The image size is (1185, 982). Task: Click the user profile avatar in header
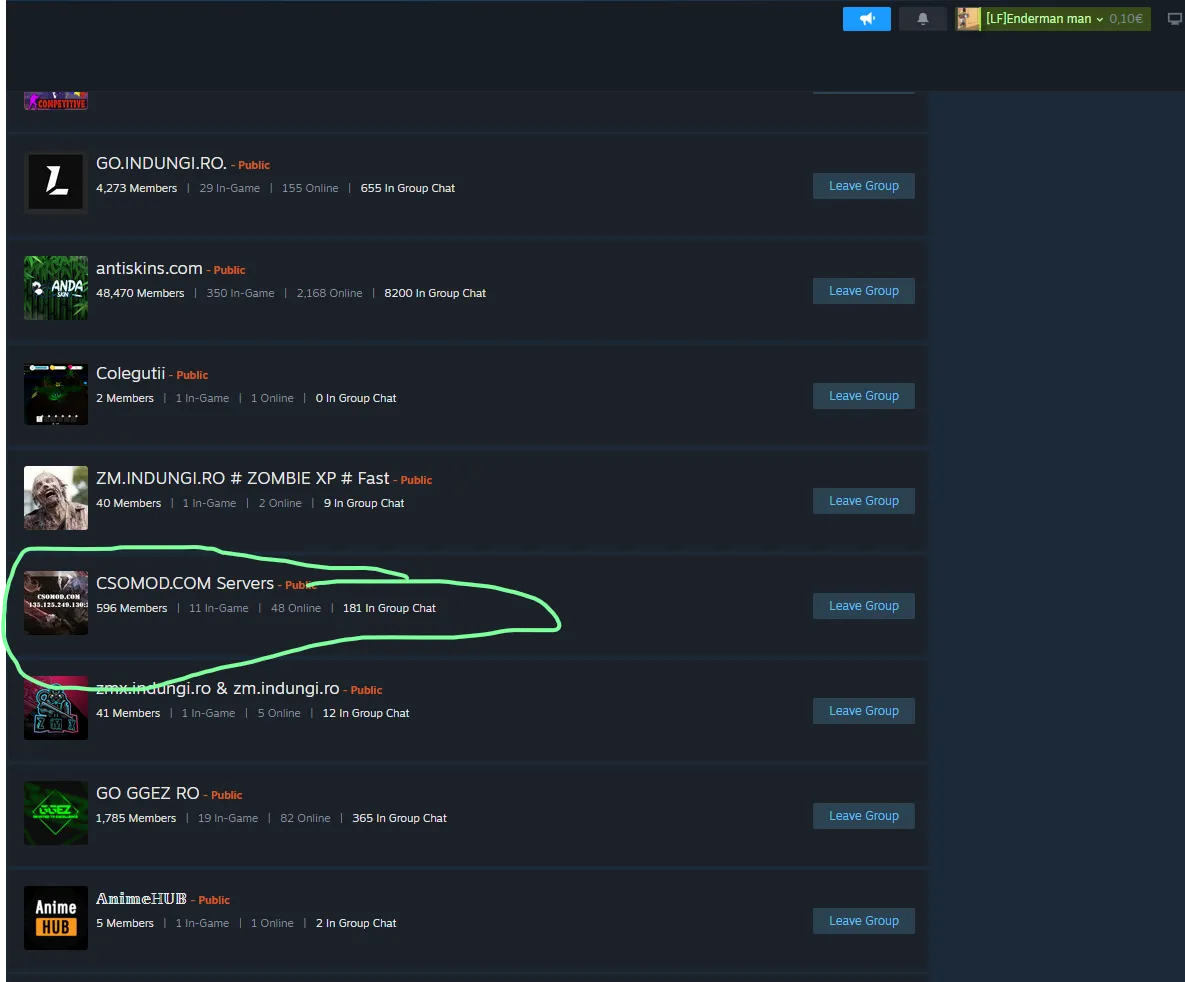[x=968, y=19]
